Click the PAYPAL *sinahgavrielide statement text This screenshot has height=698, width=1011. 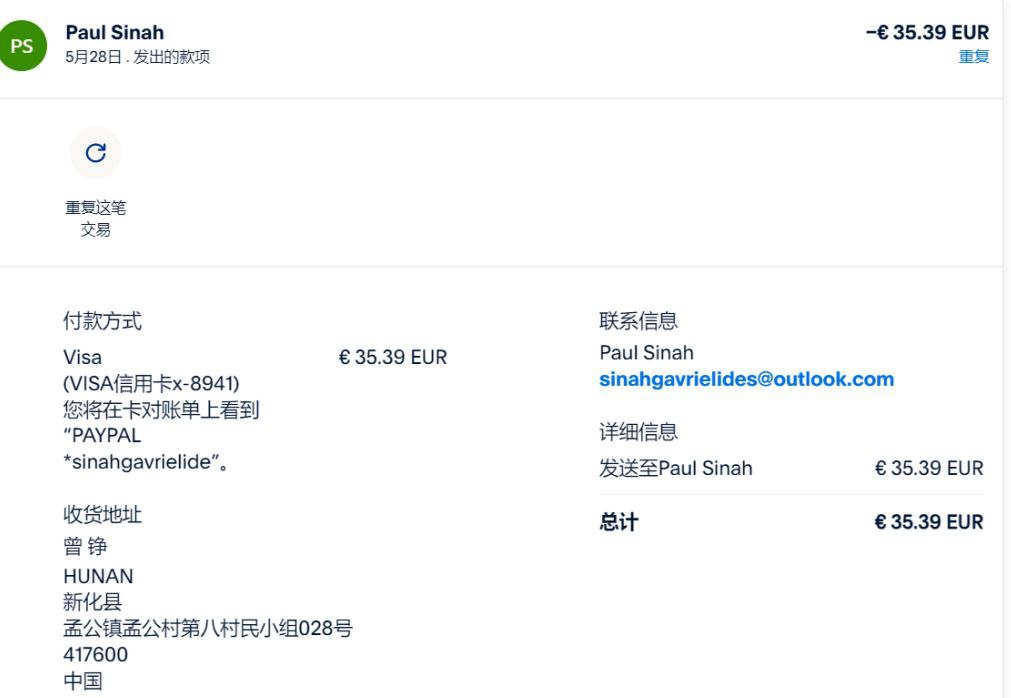[x=140, y=449]
